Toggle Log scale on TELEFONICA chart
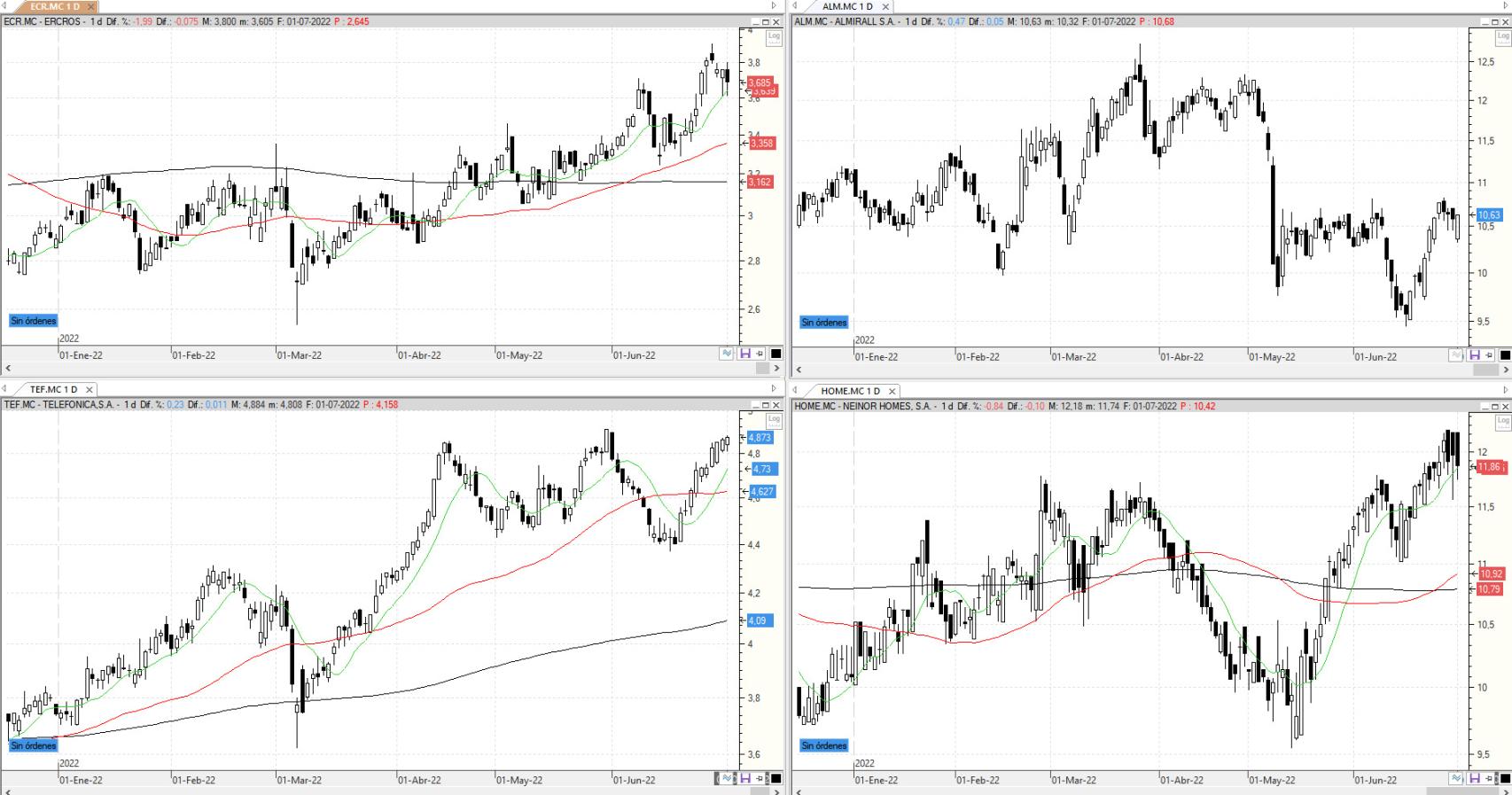This screenshot has height=795, width=1512. [774, 417]
